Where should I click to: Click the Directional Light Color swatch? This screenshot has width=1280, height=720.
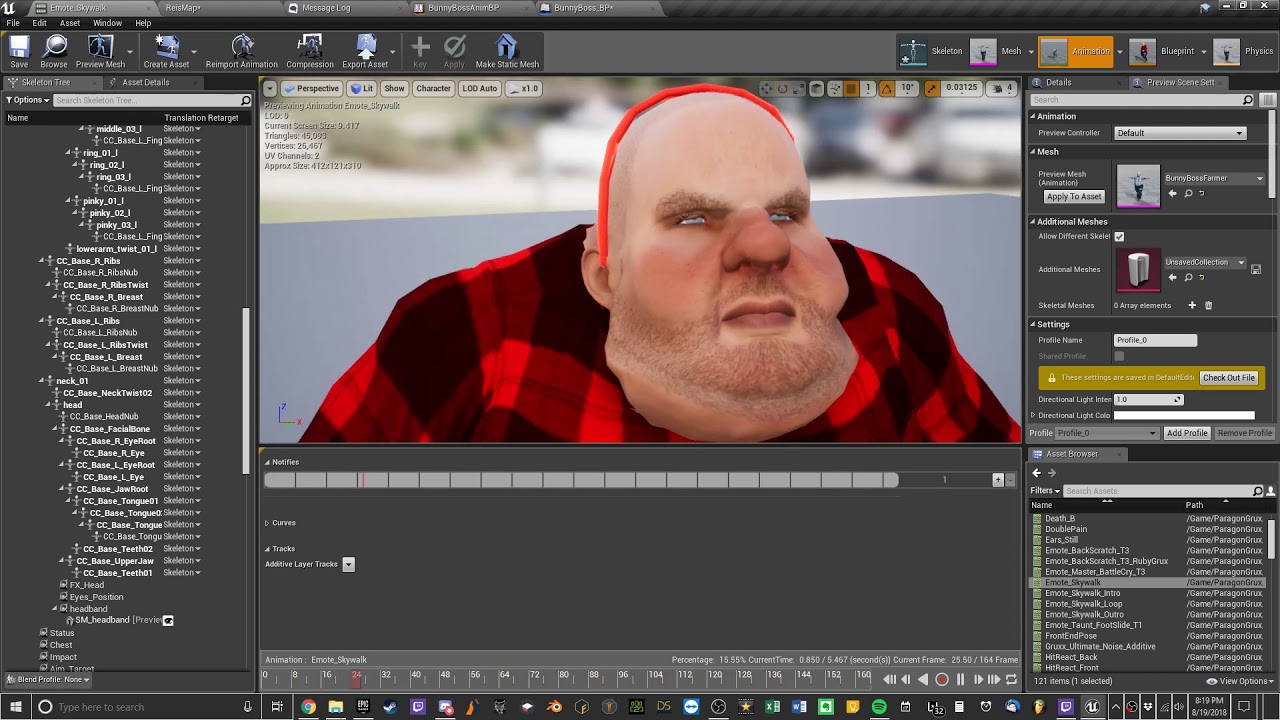[x=1184, y=416]
